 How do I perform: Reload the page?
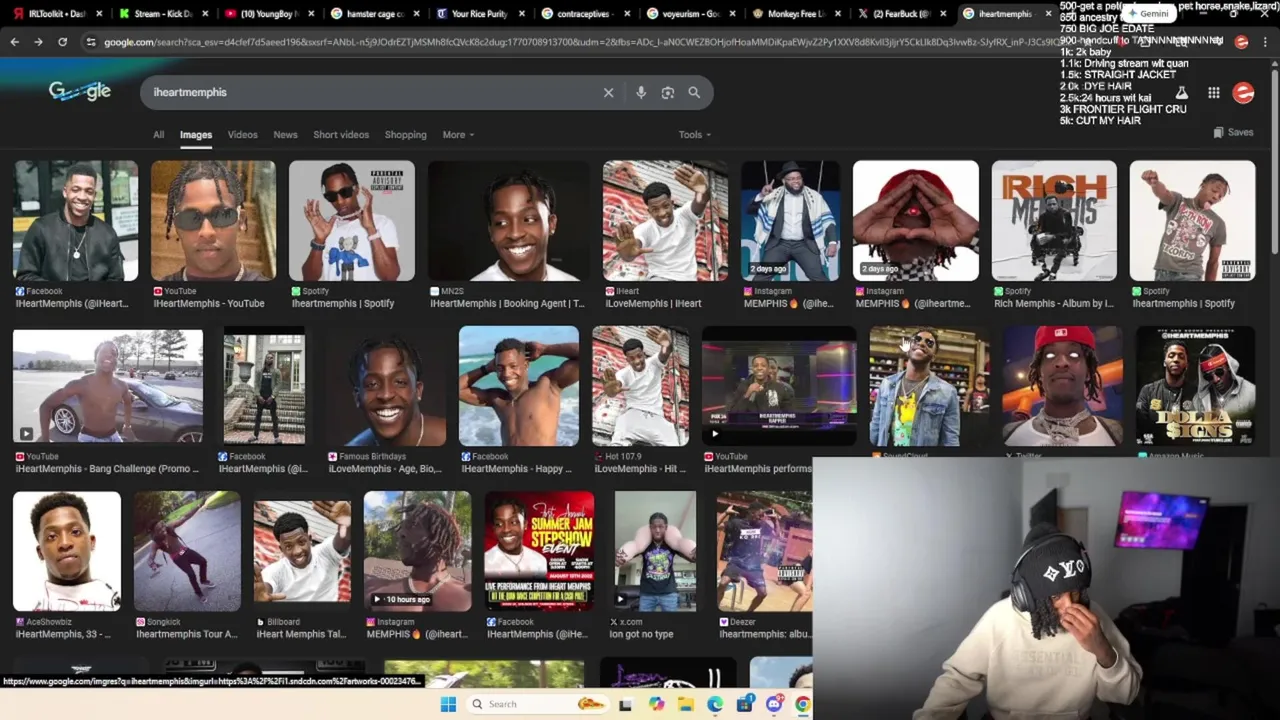pos(62,42)
